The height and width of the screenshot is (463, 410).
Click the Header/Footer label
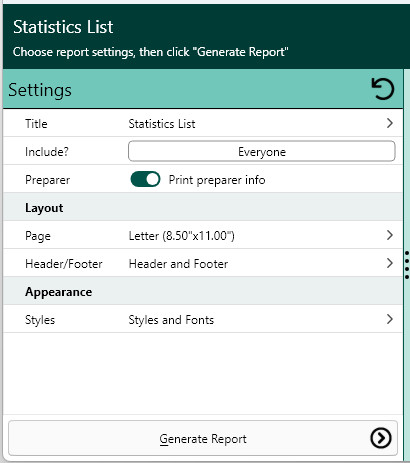click(64, 264)
